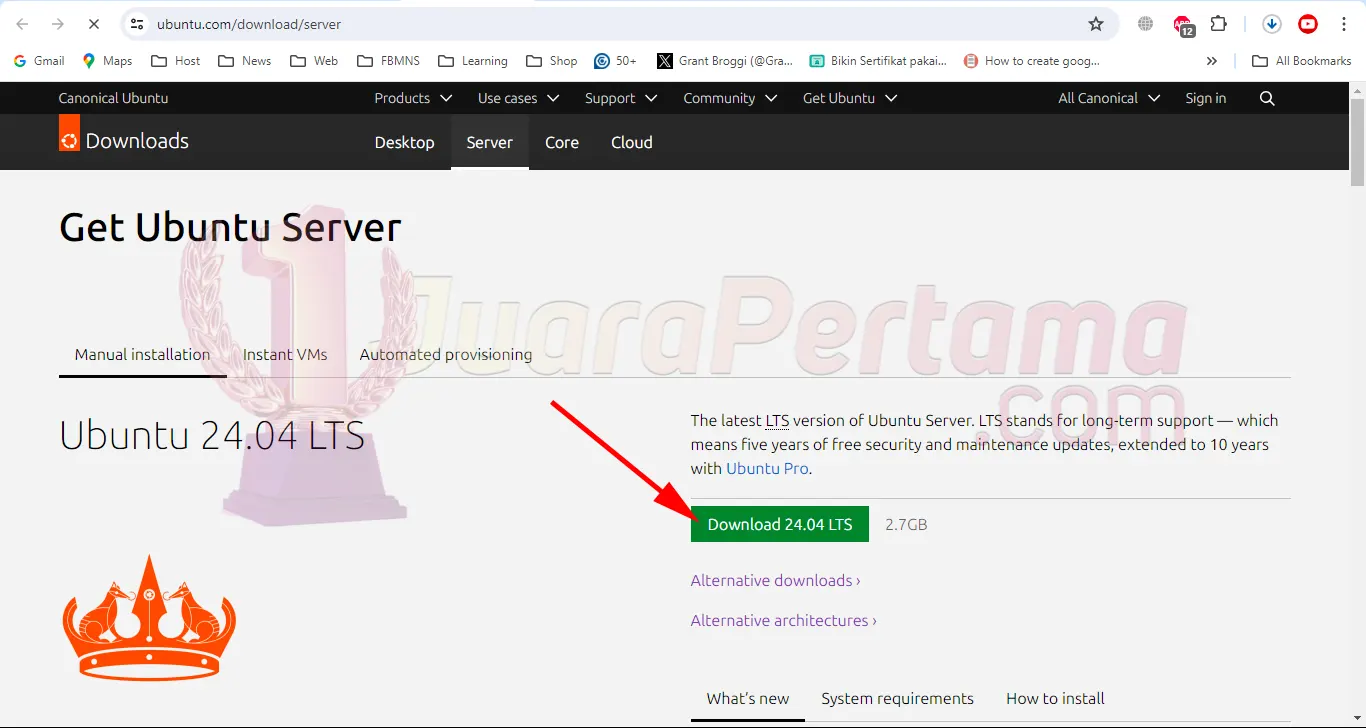1366x728 pixels.
Task: Select the Manual installation tab
Action: [x=143, y=354]
